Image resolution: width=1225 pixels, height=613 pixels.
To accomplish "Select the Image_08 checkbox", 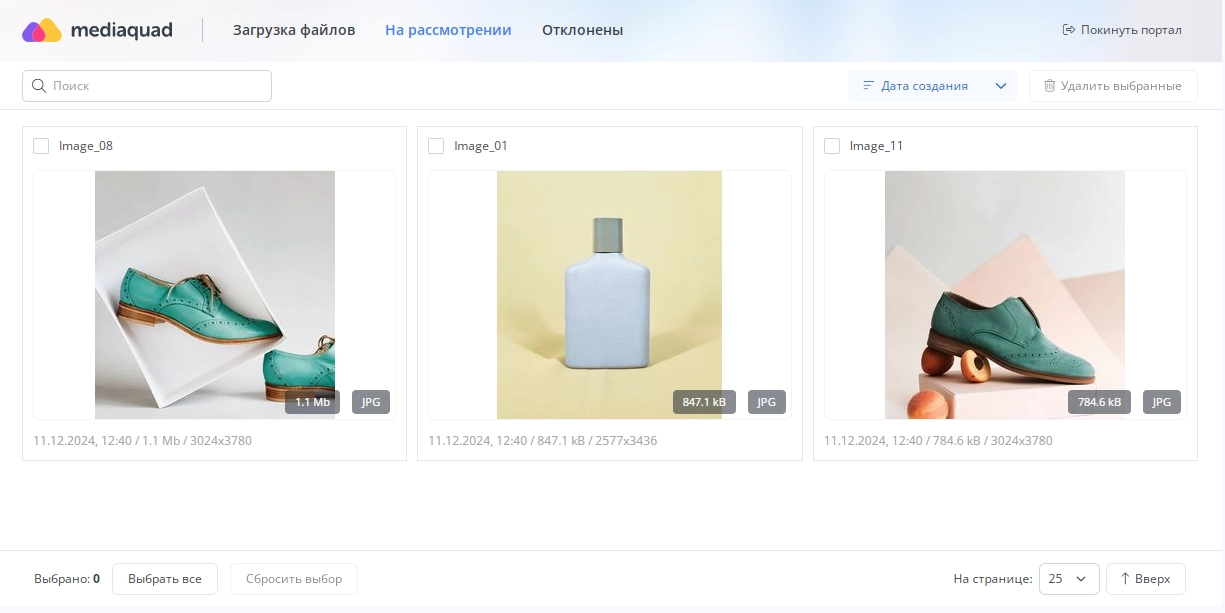I will [41, 146].
